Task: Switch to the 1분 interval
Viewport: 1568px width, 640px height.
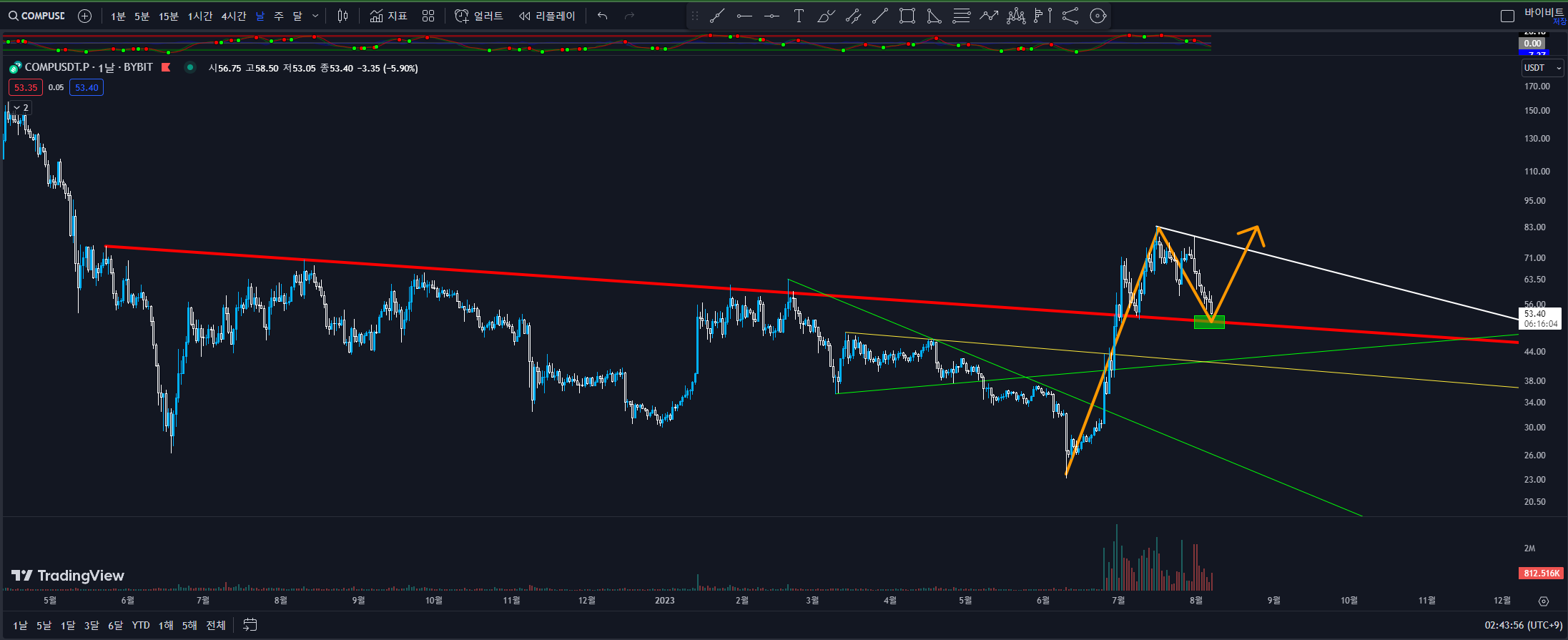Action: (x=118, y=16)
